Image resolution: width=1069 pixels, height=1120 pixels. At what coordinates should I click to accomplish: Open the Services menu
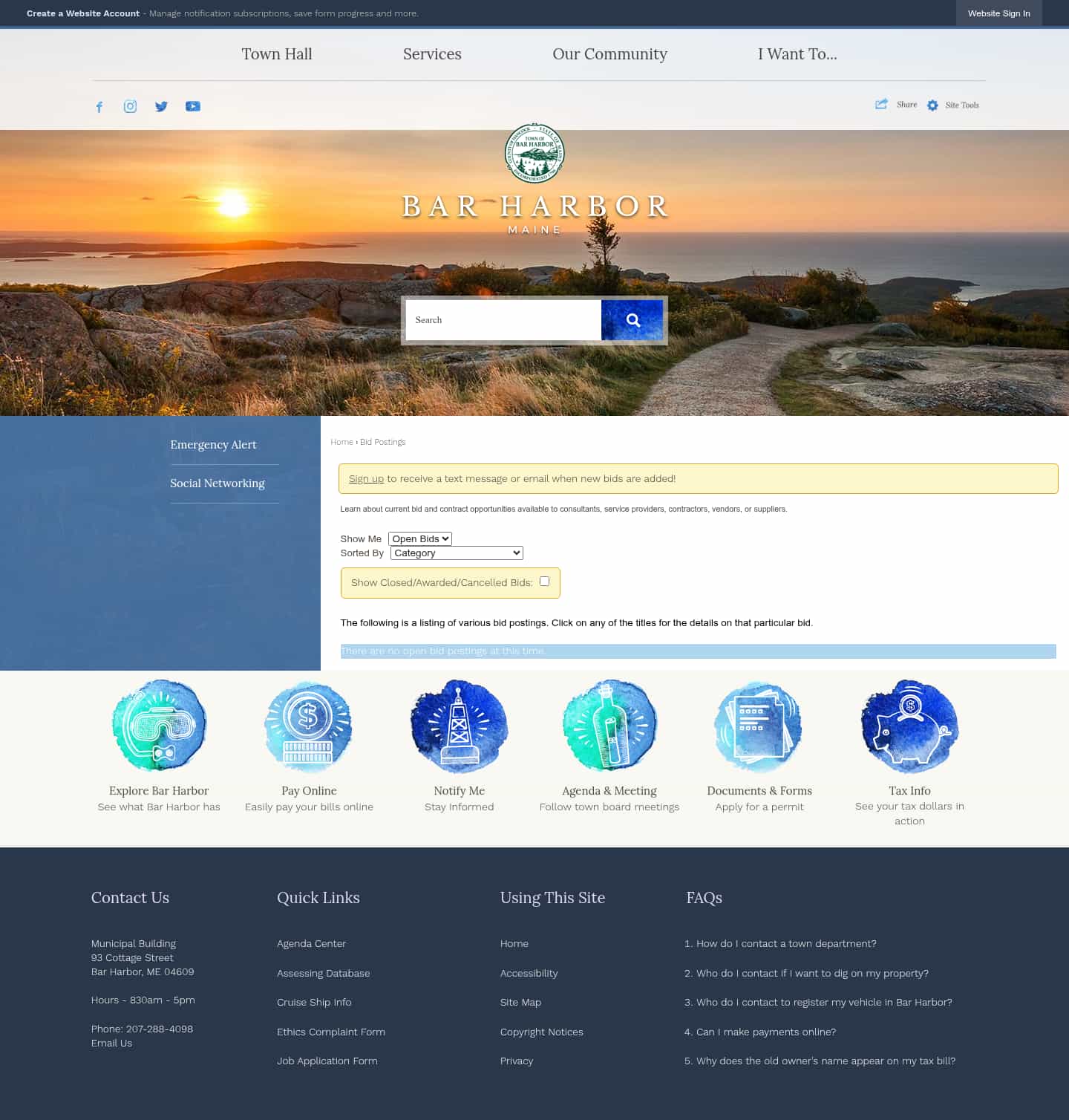click(432, 53)
